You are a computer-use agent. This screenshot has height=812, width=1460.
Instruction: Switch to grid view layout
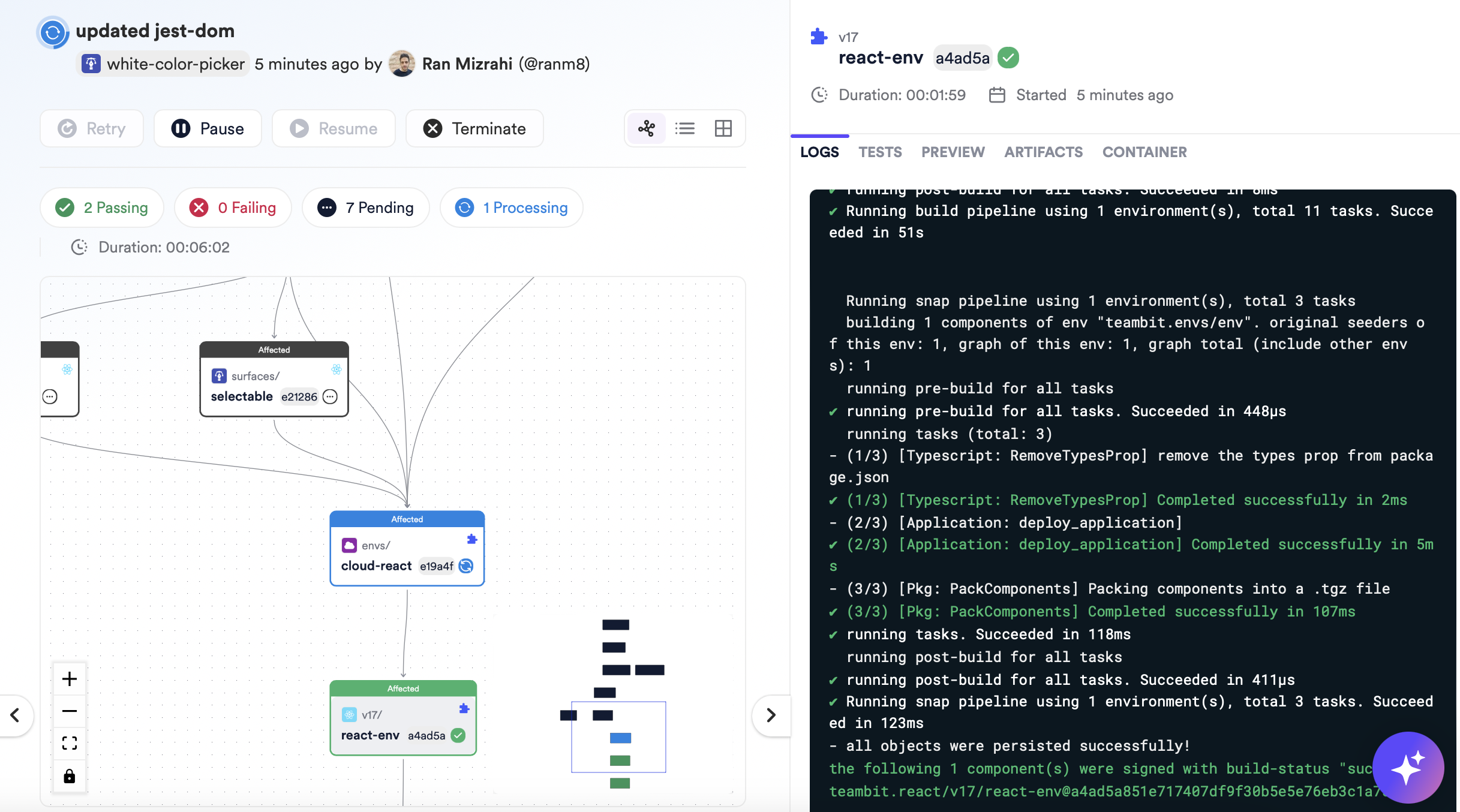coord(723,128)
